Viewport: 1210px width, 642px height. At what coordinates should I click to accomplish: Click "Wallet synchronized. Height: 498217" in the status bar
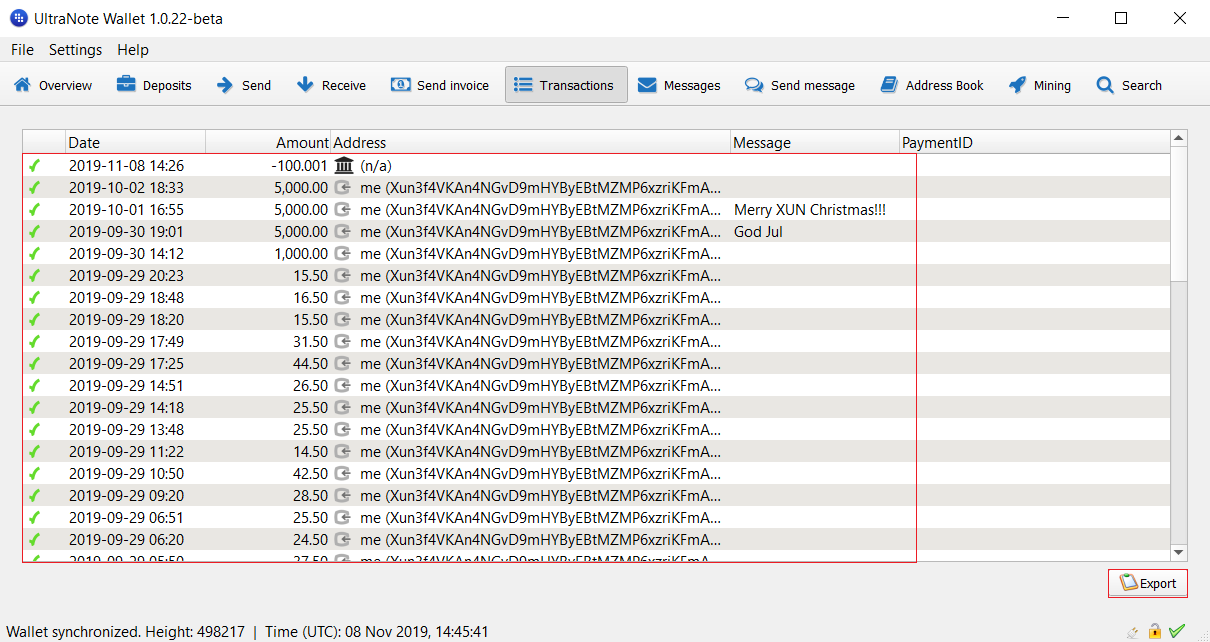click(125, 632)
